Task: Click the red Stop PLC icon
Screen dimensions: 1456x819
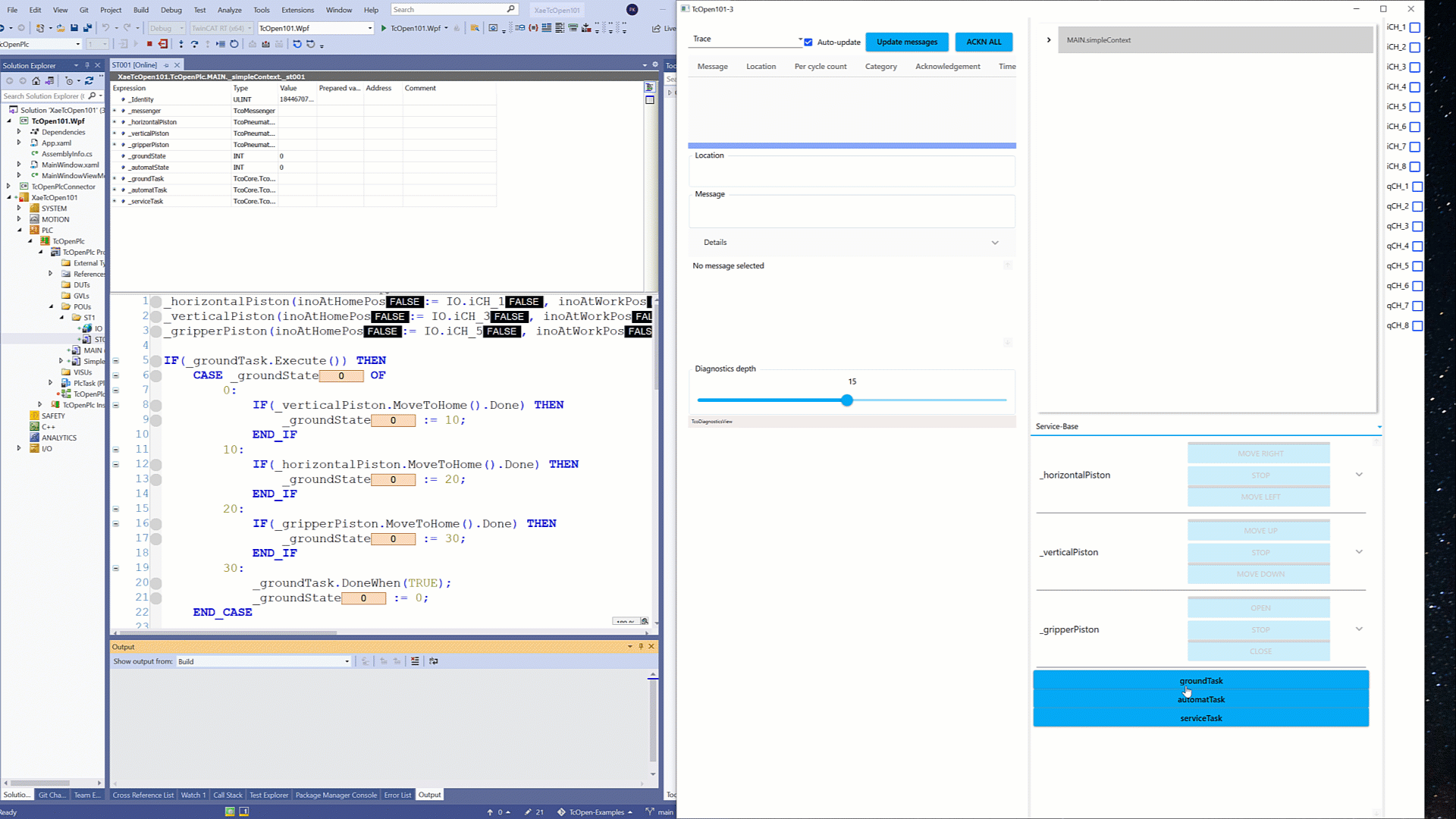Action: pos(149,44)
